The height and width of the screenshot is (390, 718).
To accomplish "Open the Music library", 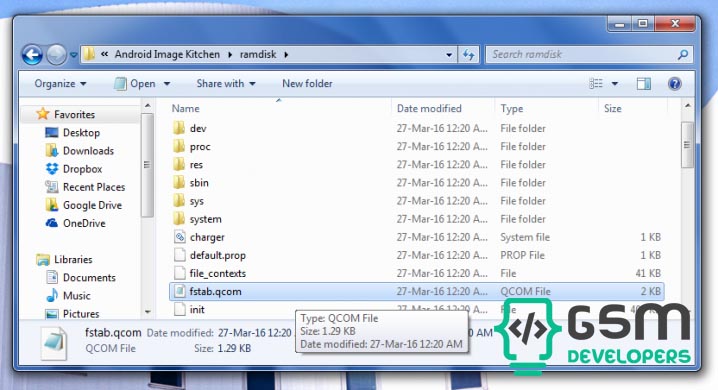I will [x=76, y=296].
